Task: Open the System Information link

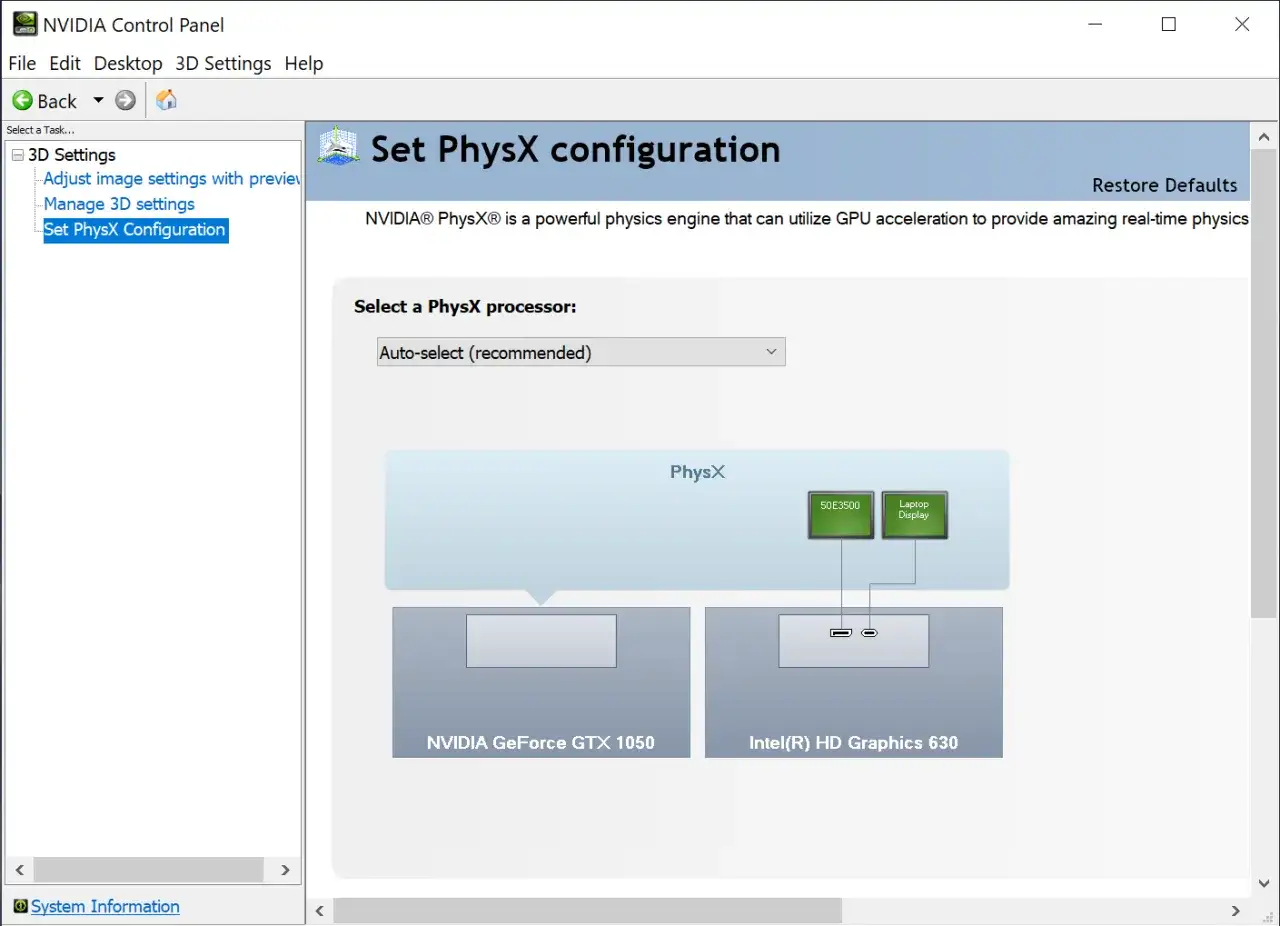Action: [105, 906]
